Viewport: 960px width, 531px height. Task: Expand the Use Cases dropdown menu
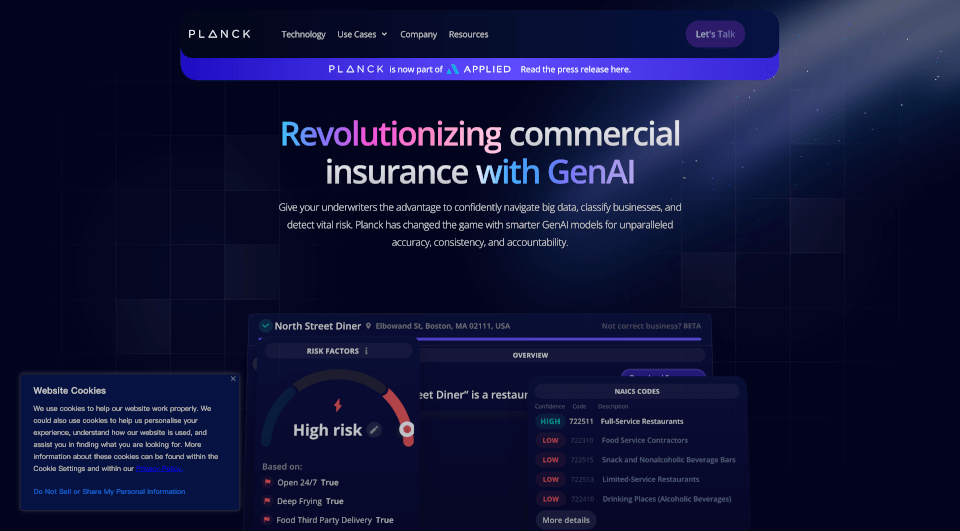(362, 34)
